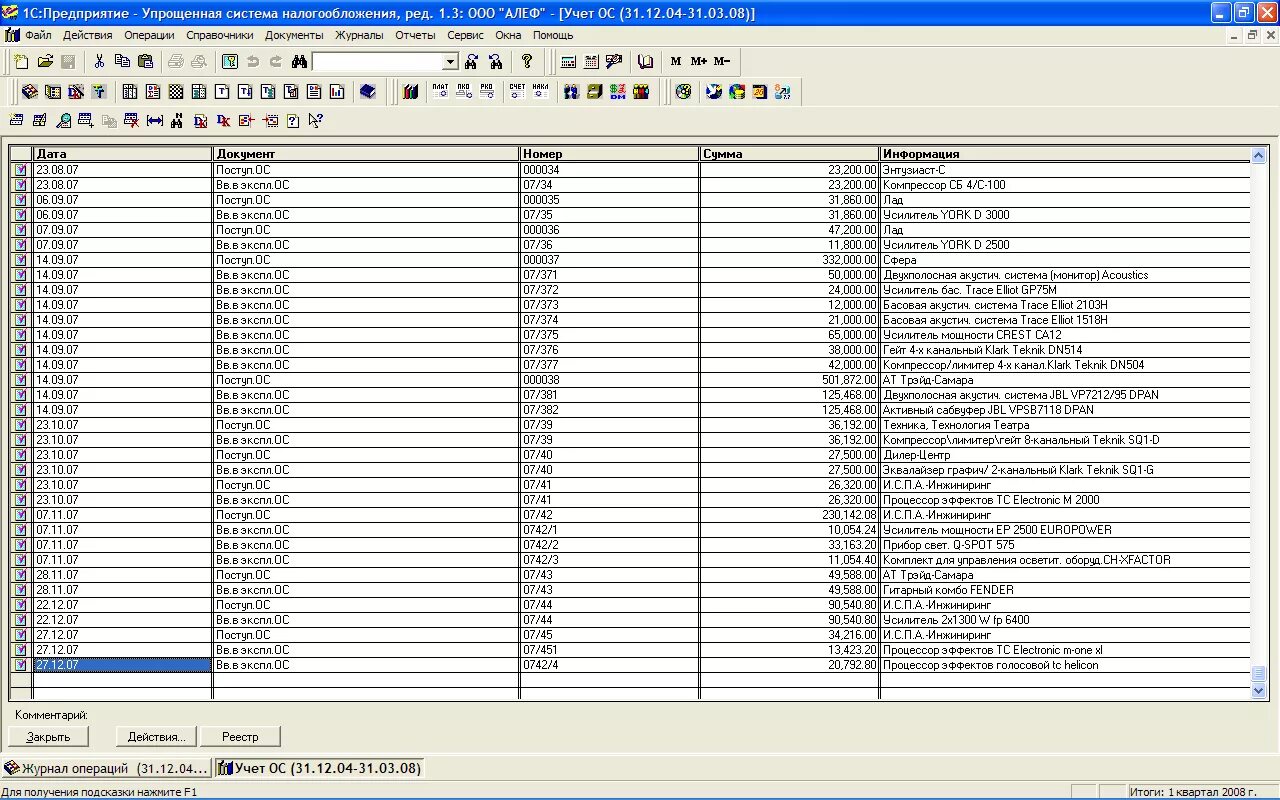The height and width of the screenshot is (800, 1280).
Task: Click the DM currency rates icon
Action: point(617,91)
